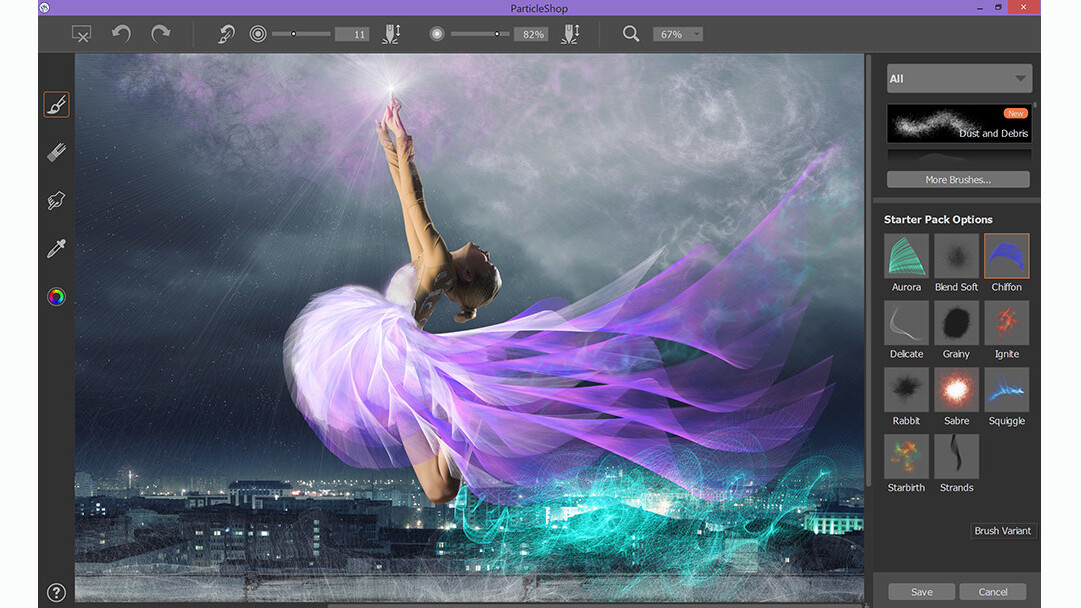This screenshot has width=1081, height=608.
Task: Click the brush size value field
Action: click(x=352, y=34)
